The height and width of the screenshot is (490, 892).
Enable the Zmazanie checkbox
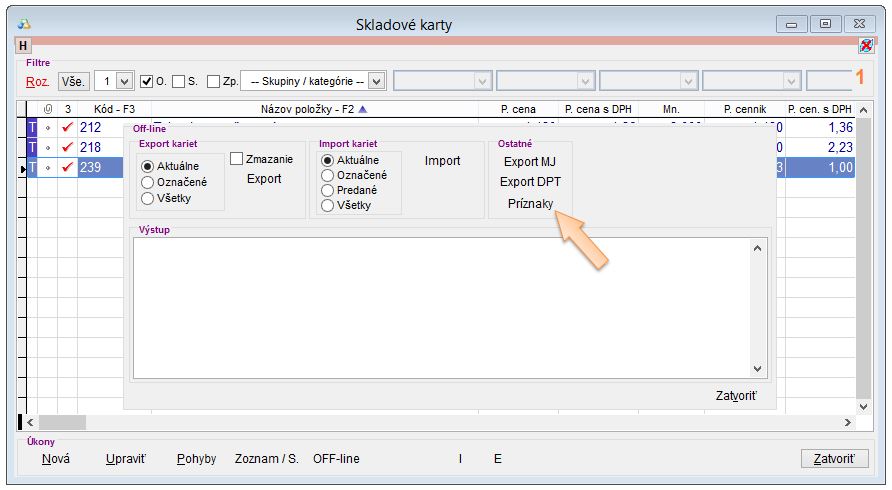click(237, 159)
